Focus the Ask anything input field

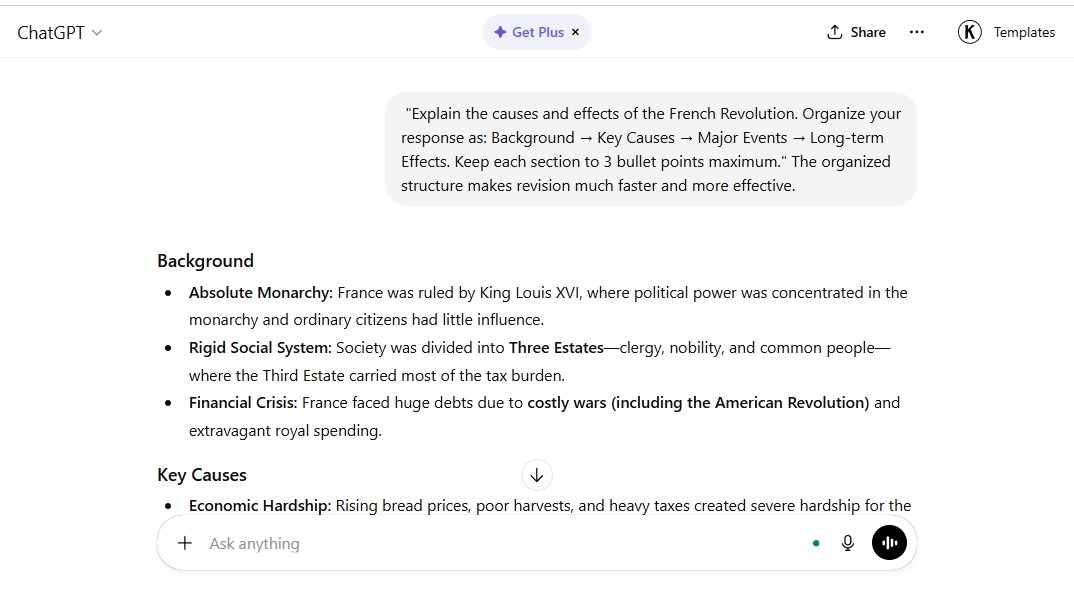pos(500,543)
